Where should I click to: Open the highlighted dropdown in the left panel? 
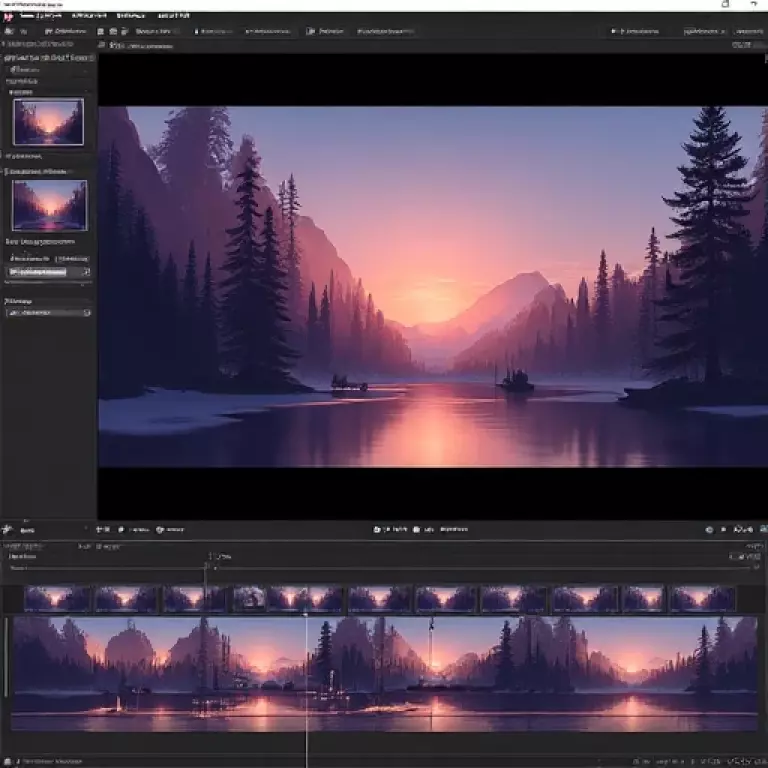pyautogui.click(x=49, y=271)
